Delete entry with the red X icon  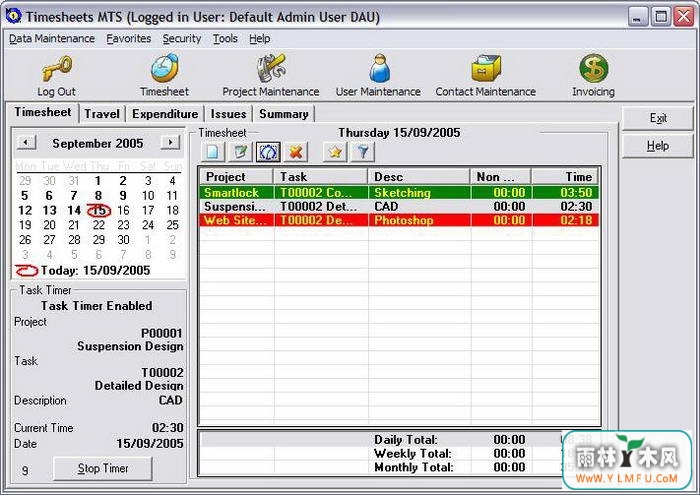296,152
